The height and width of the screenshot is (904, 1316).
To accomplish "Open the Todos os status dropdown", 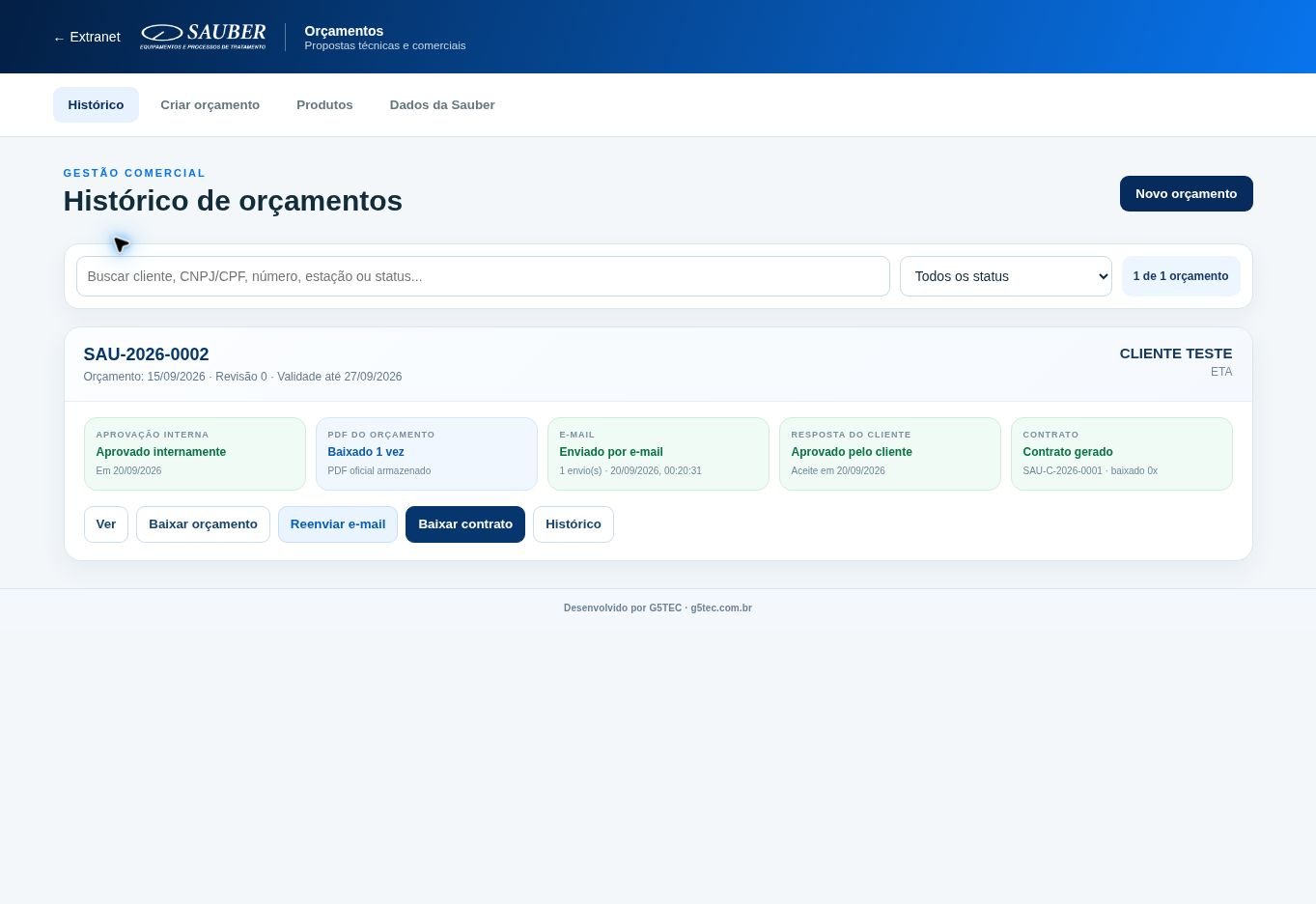I will pos(1006,276).
